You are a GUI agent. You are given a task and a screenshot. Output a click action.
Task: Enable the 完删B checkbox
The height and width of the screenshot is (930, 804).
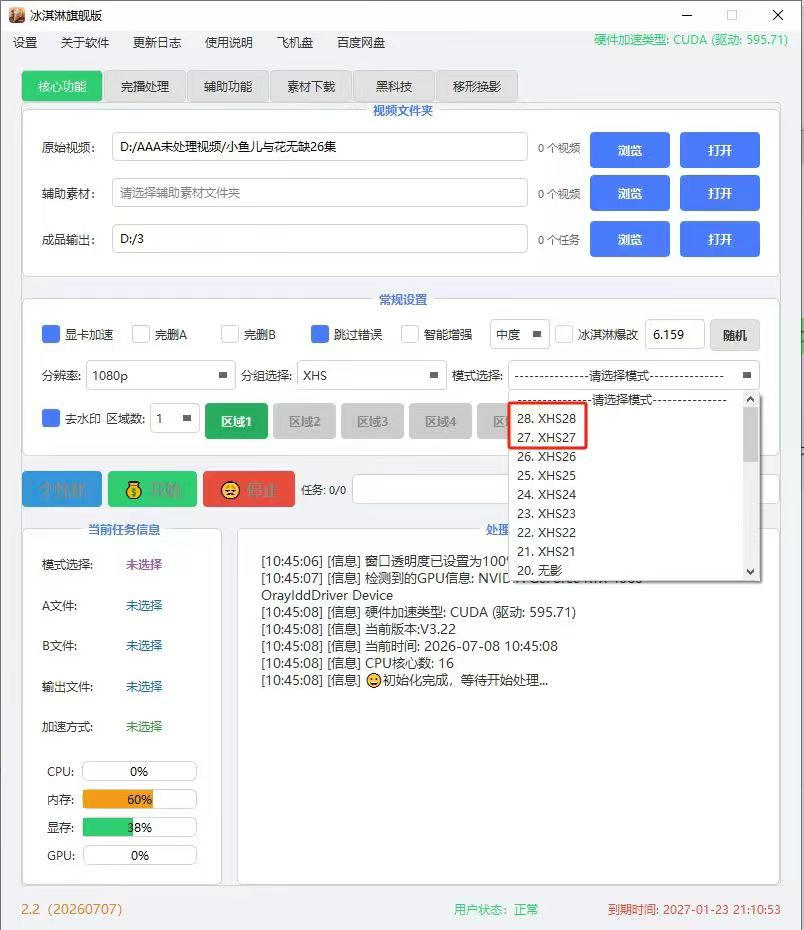tap(229, 335)
